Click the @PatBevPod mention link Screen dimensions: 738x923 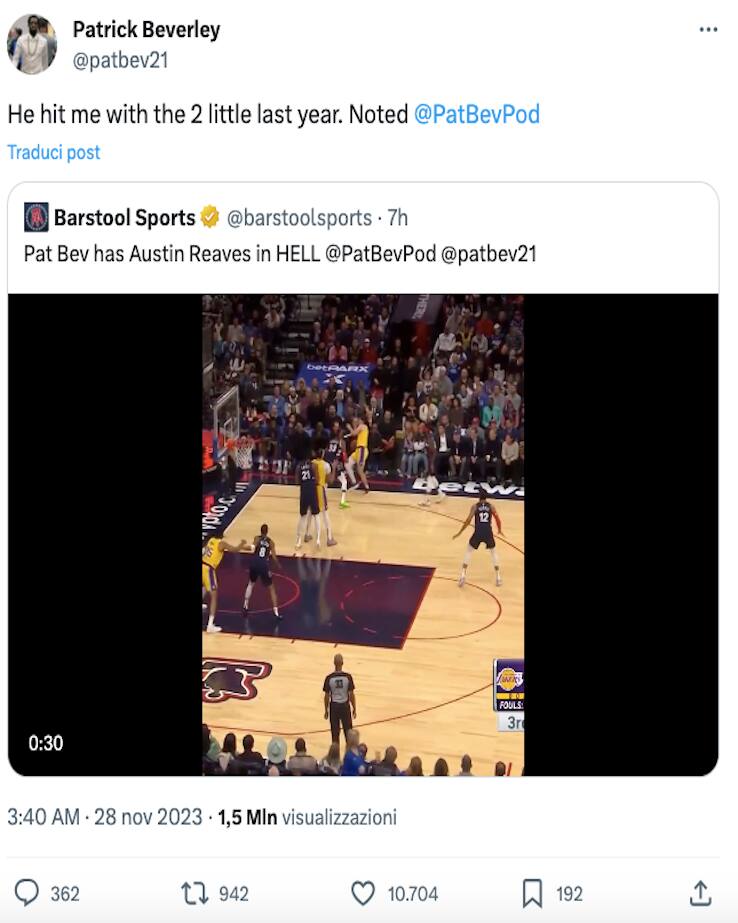click(x=476, y=114)
